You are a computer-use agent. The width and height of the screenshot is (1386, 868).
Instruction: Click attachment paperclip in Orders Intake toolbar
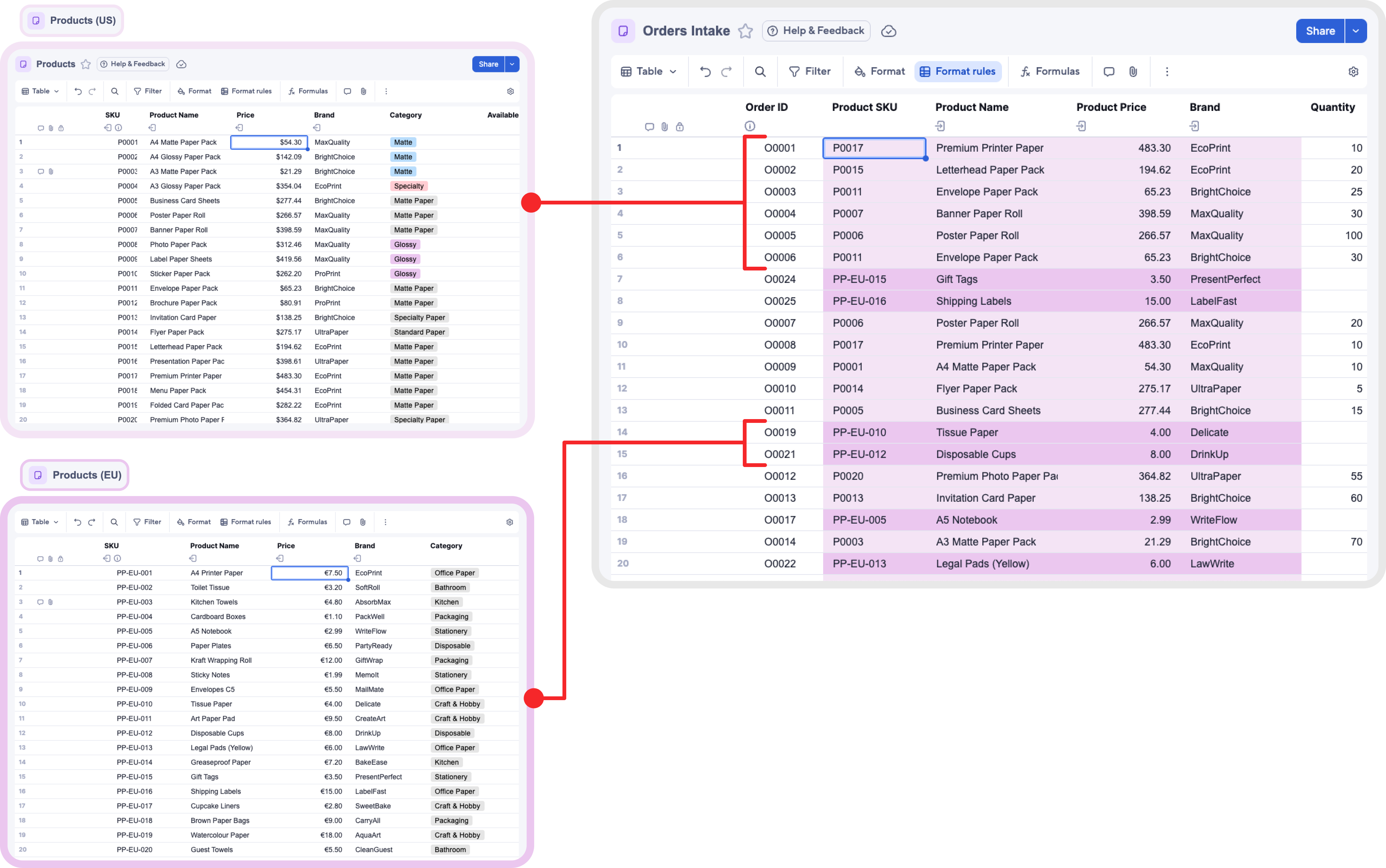coord(1133,72)
